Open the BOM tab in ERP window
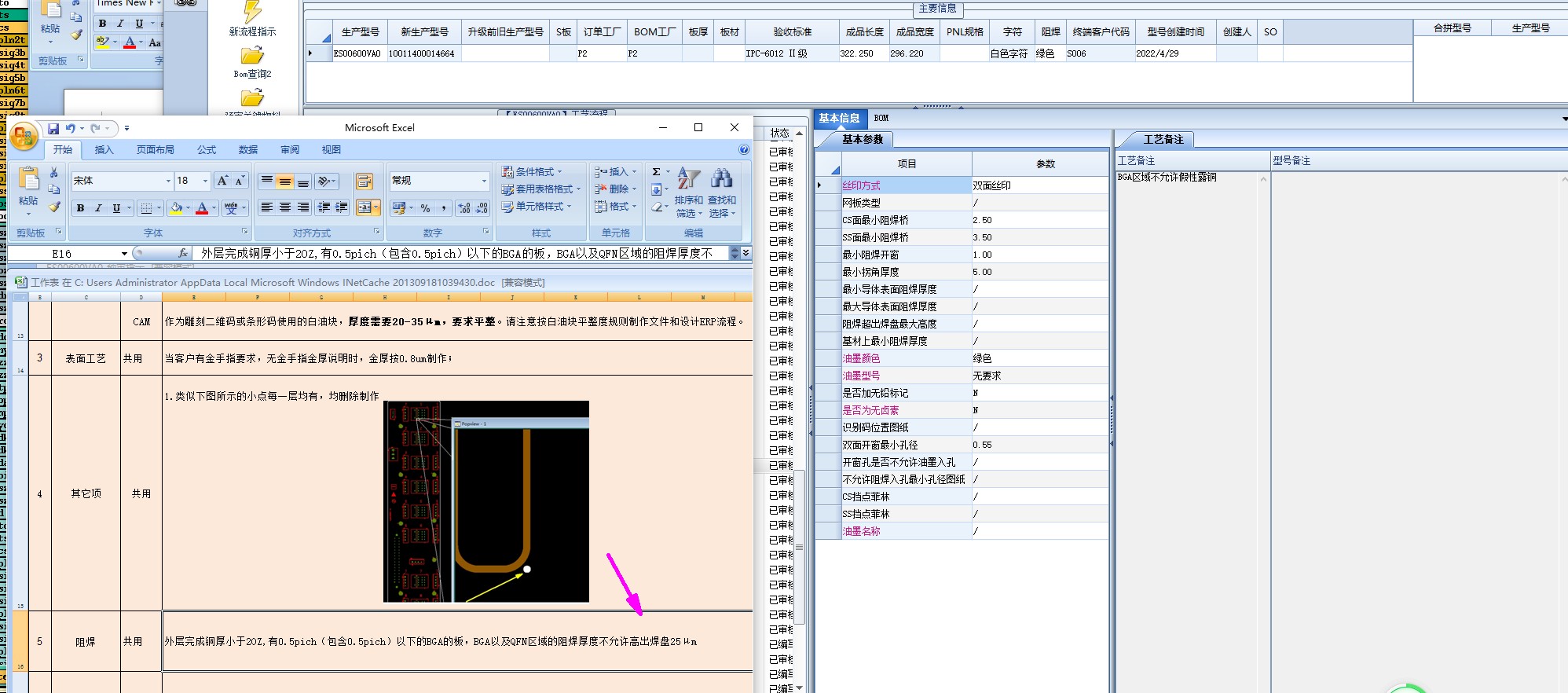 tap(881, 118)
